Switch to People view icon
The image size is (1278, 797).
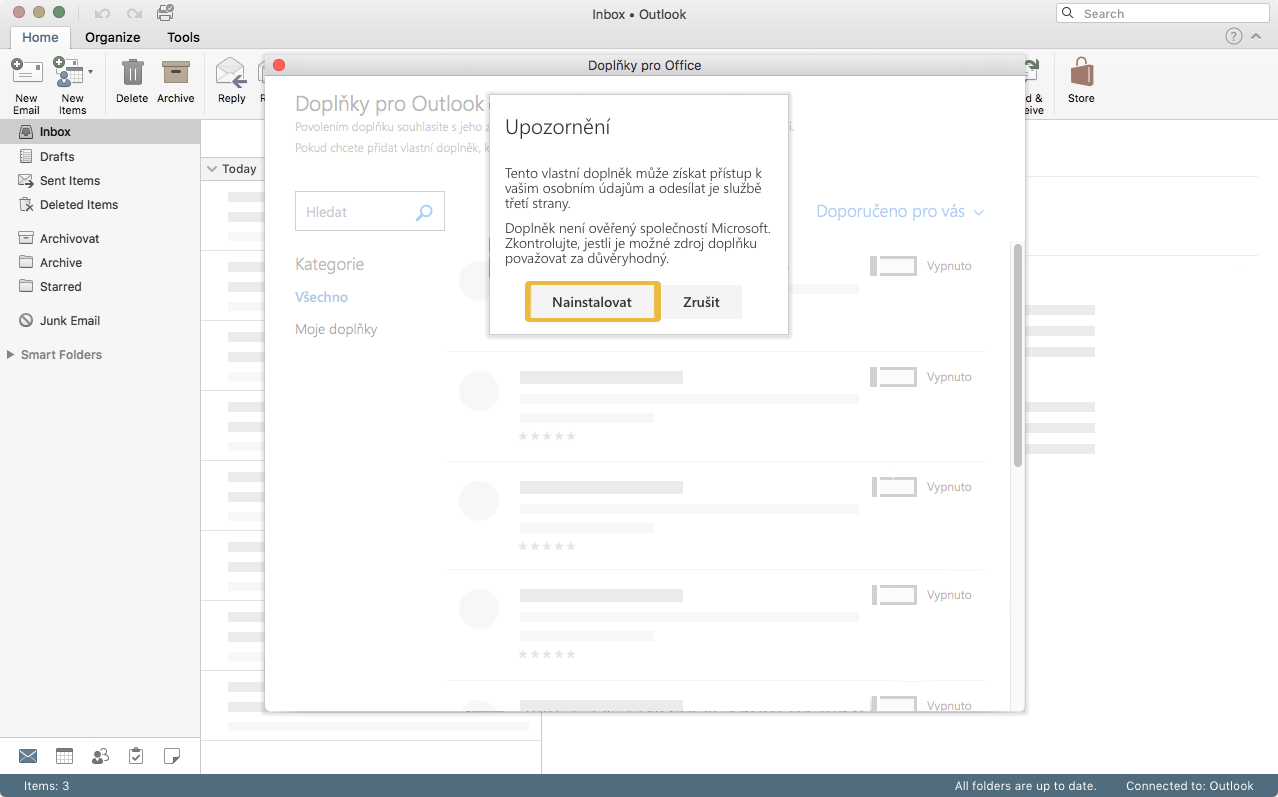[100, 756]
